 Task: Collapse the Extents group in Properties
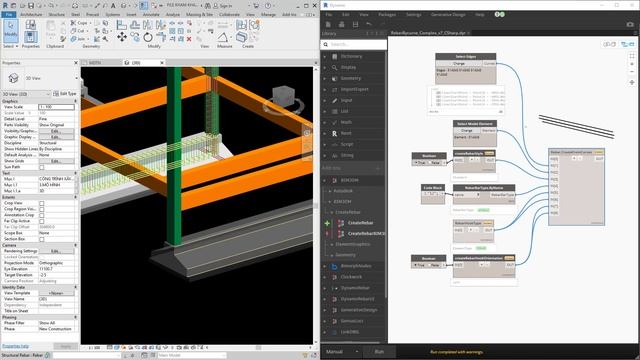tap(75, 197)
